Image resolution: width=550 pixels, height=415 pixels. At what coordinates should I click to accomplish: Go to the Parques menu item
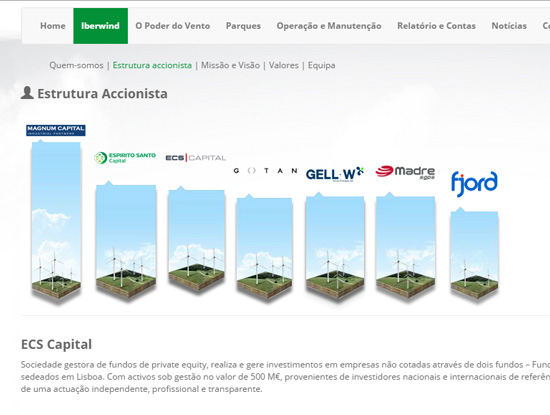point(243,26)
